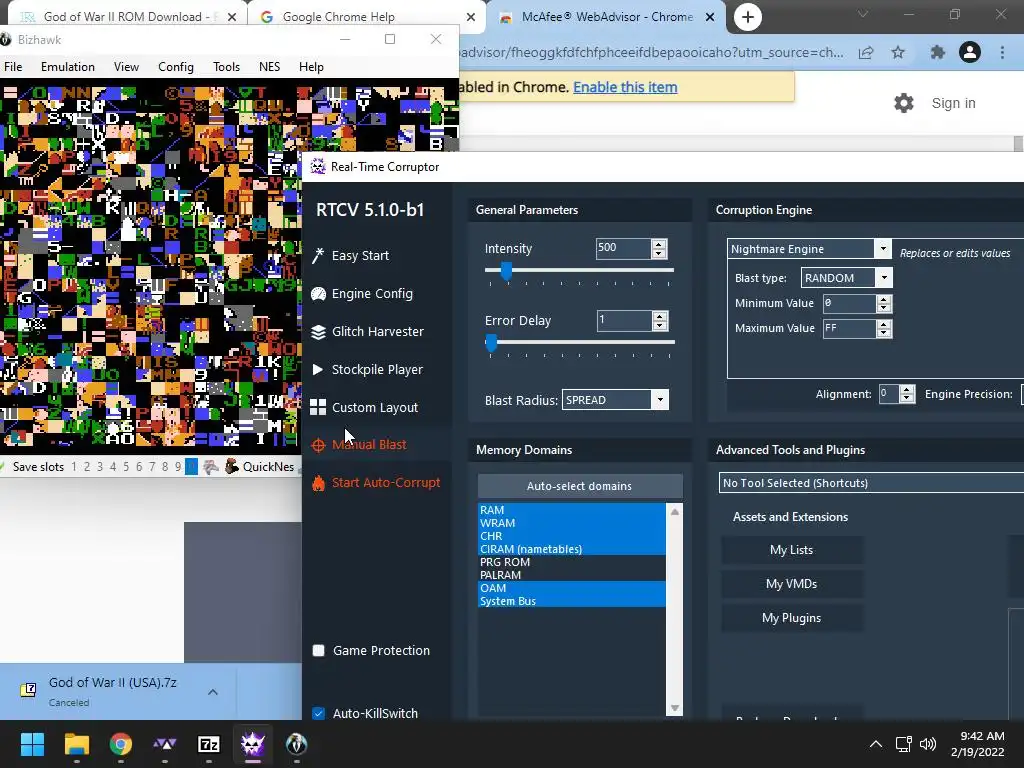The image size is (1024, 768).
Task: Click QuickNes core icon in Bizhawk status bar
Action: coord(232,466)
